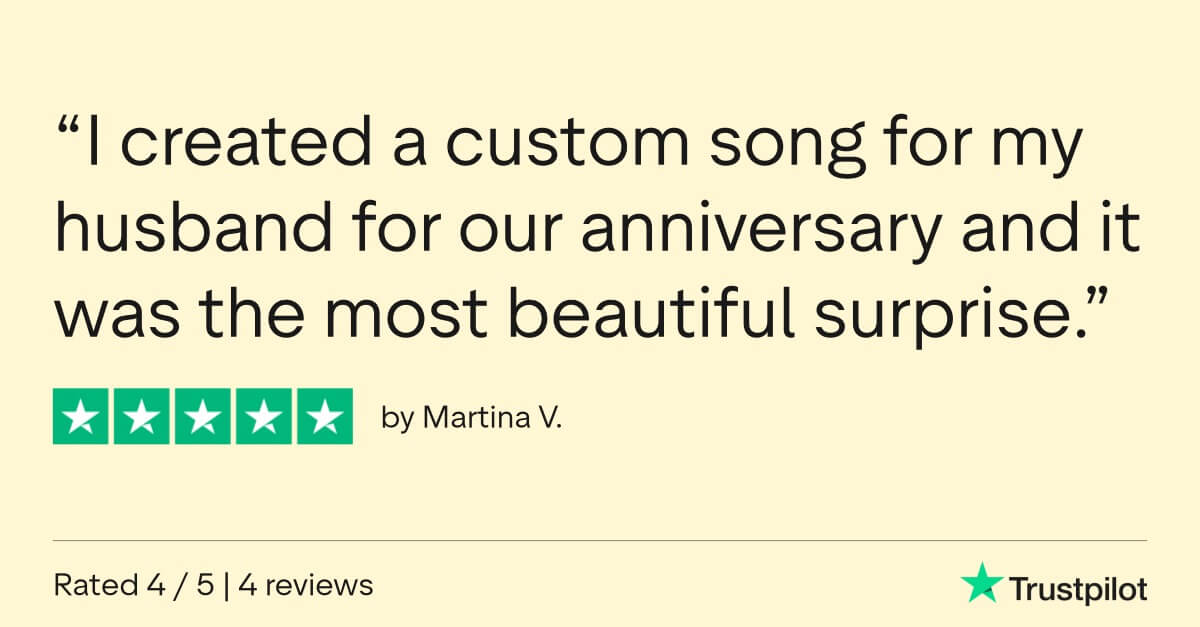Click the reviewer name Martina V.
Viewport: 1200px width, 627px height.
(x=493, y=418)
